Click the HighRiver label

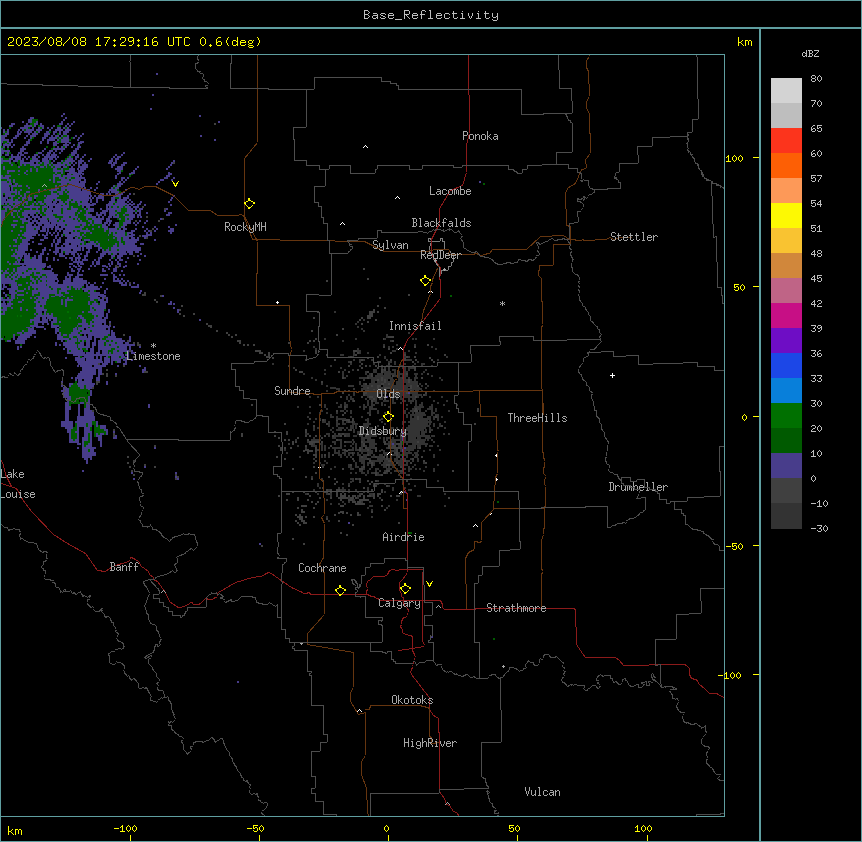[x=430, y=743]
